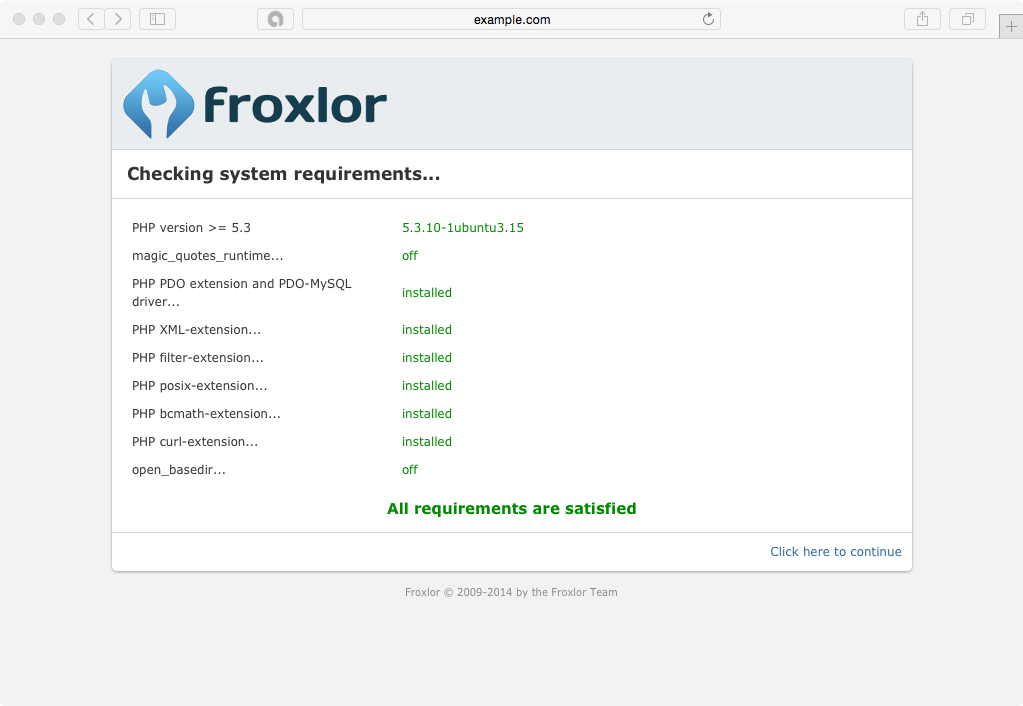1023x706 pixels.
Task: Click the 'PHP posix-extension...' label
Action: coord(200,386)
